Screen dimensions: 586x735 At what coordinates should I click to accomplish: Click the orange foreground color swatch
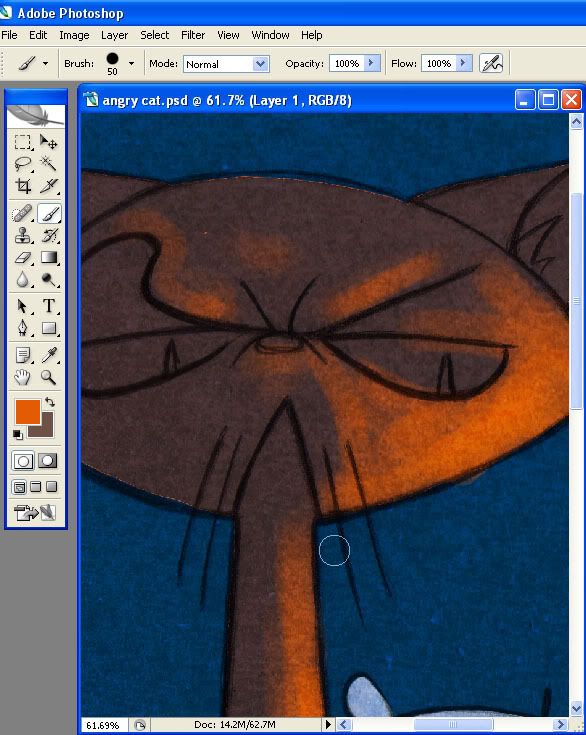pos(27,412)
